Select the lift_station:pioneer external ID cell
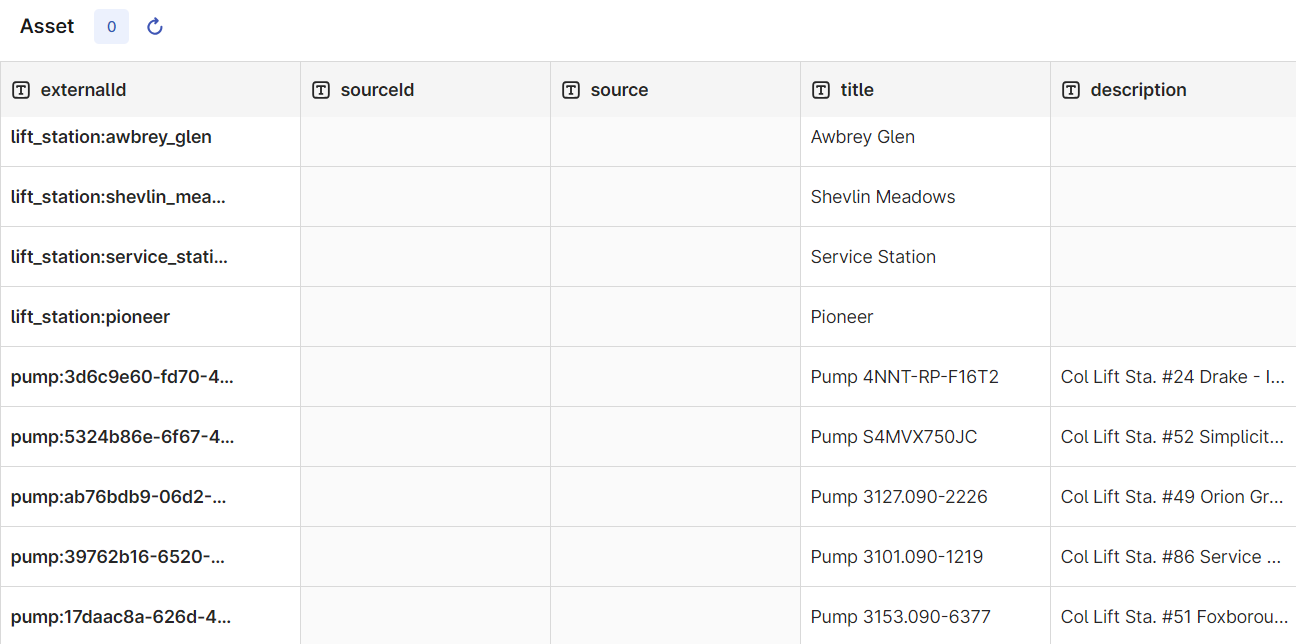 (x=150, y=317)
